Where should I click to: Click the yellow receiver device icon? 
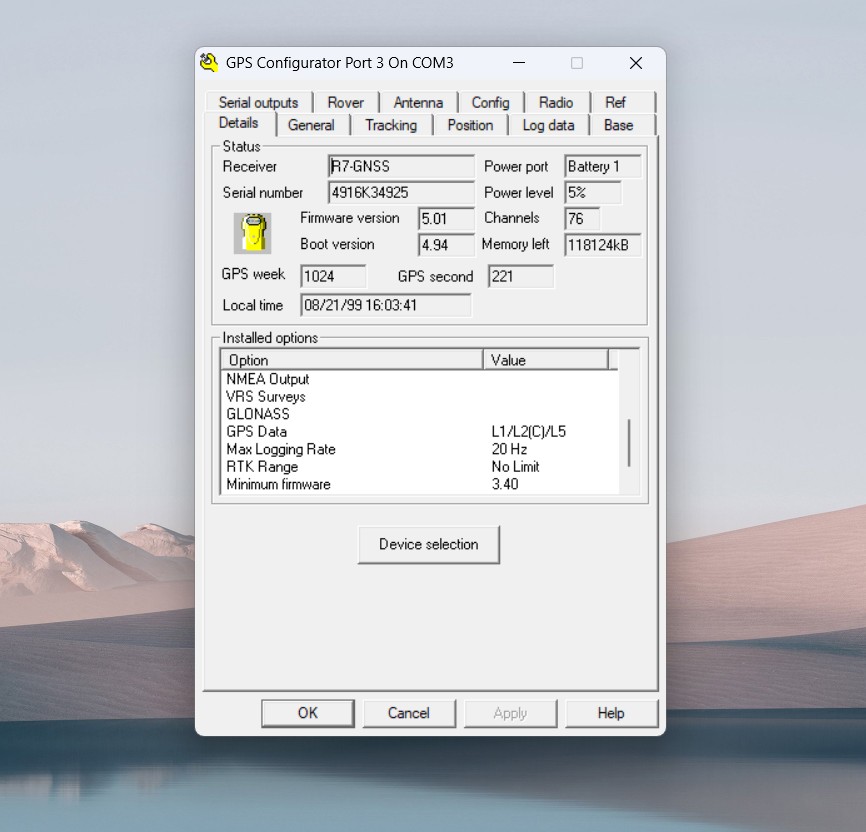point(254,232)
